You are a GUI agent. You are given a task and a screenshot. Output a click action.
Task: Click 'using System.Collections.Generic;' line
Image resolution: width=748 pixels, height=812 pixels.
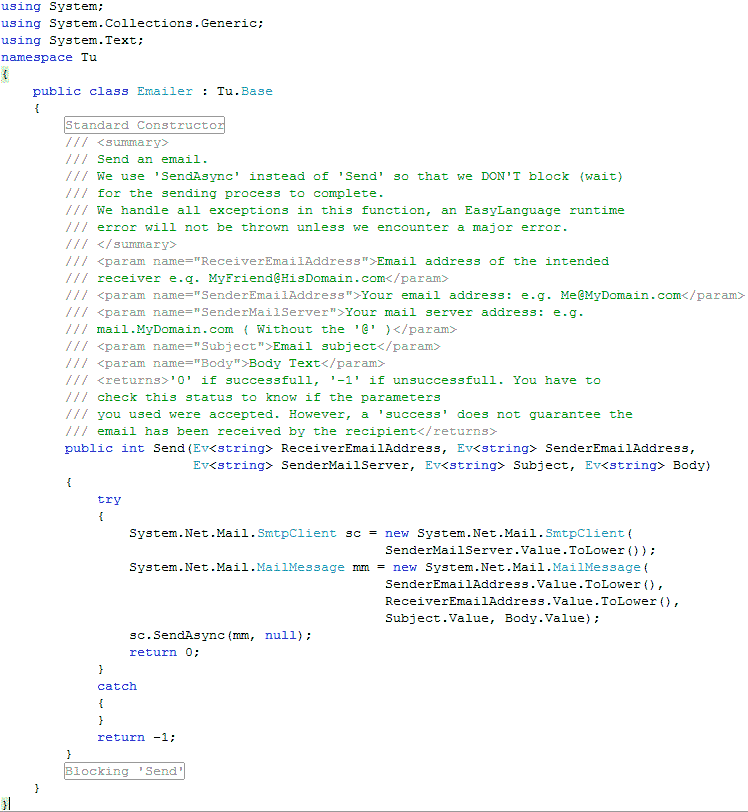tap(132, 24)
